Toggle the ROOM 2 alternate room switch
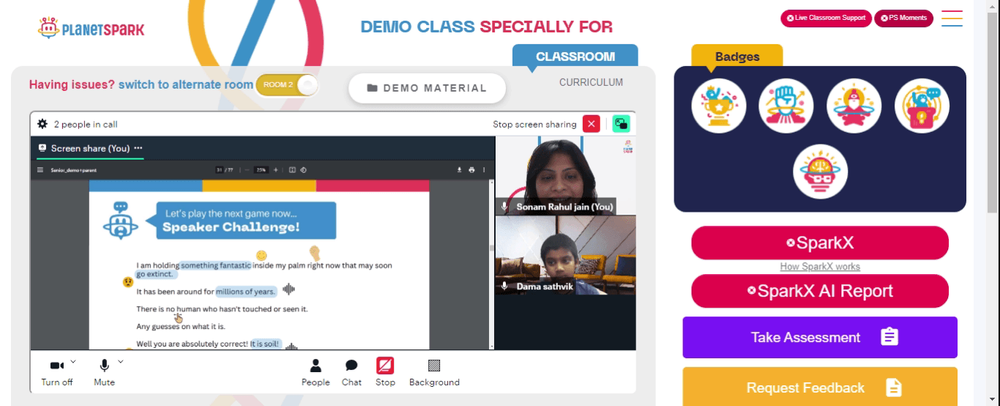1000x406 pixels. pos(286,85)
